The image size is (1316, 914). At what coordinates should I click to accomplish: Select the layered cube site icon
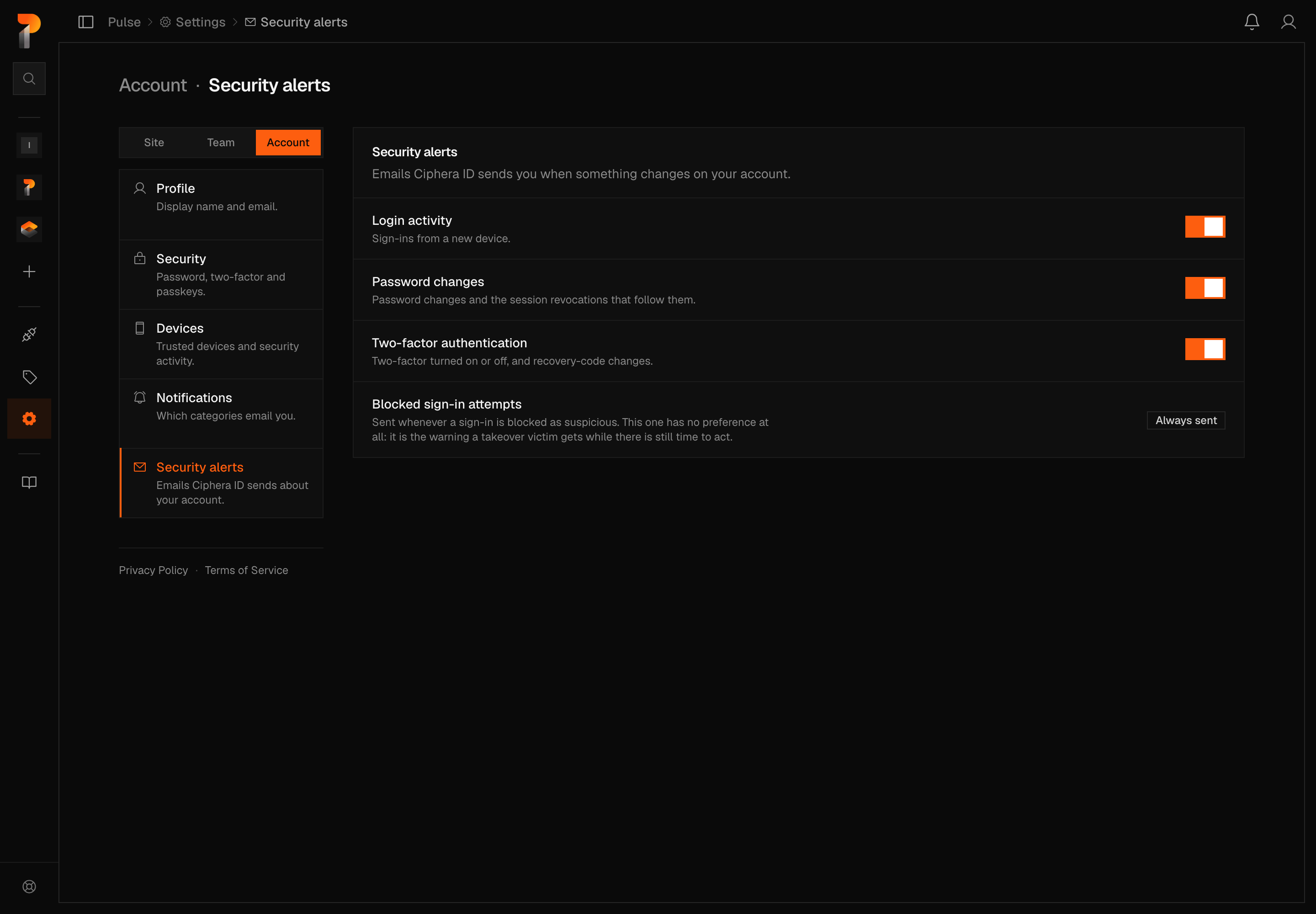pos(29,229)
